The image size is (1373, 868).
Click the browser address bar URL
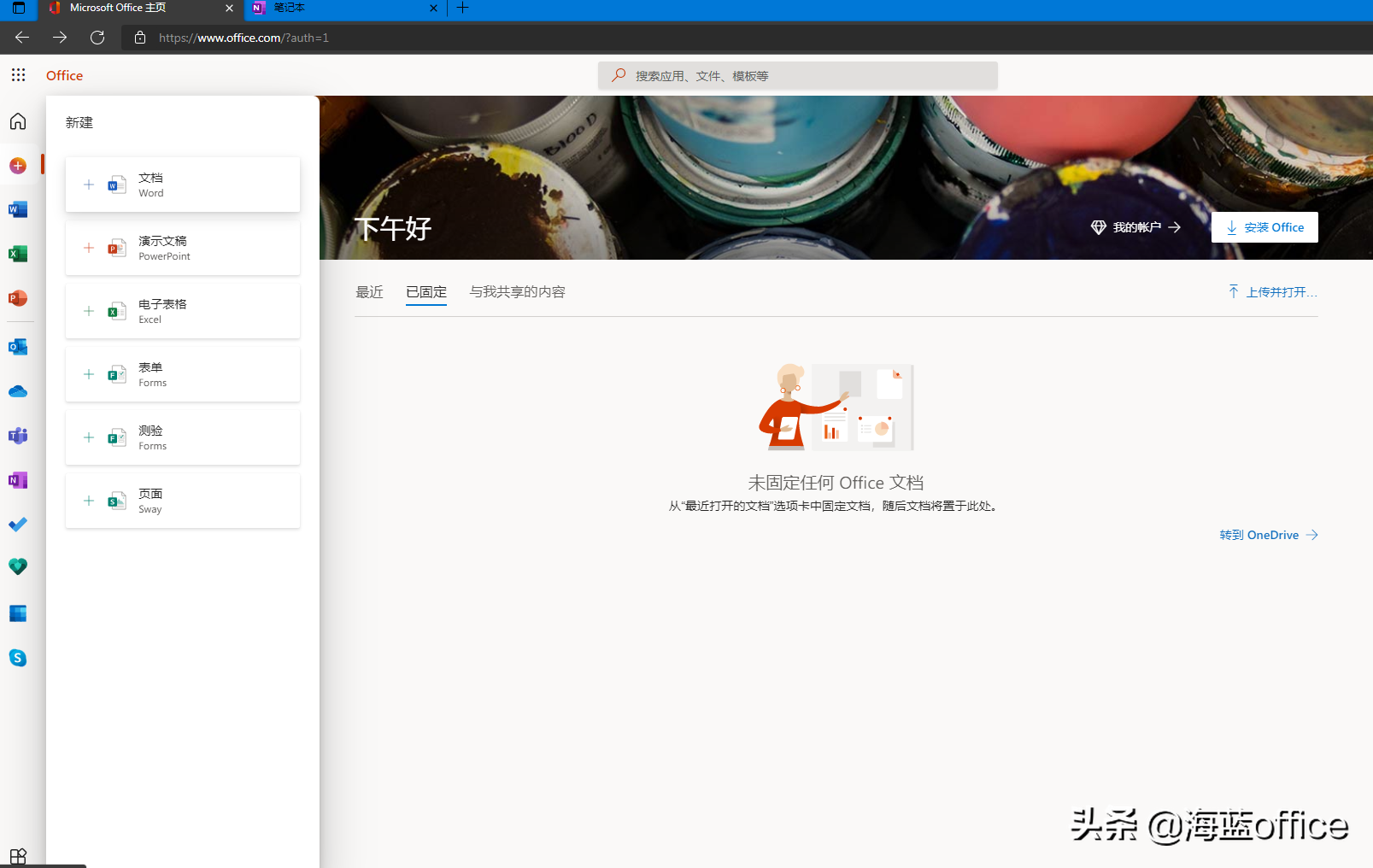point(244,38)
